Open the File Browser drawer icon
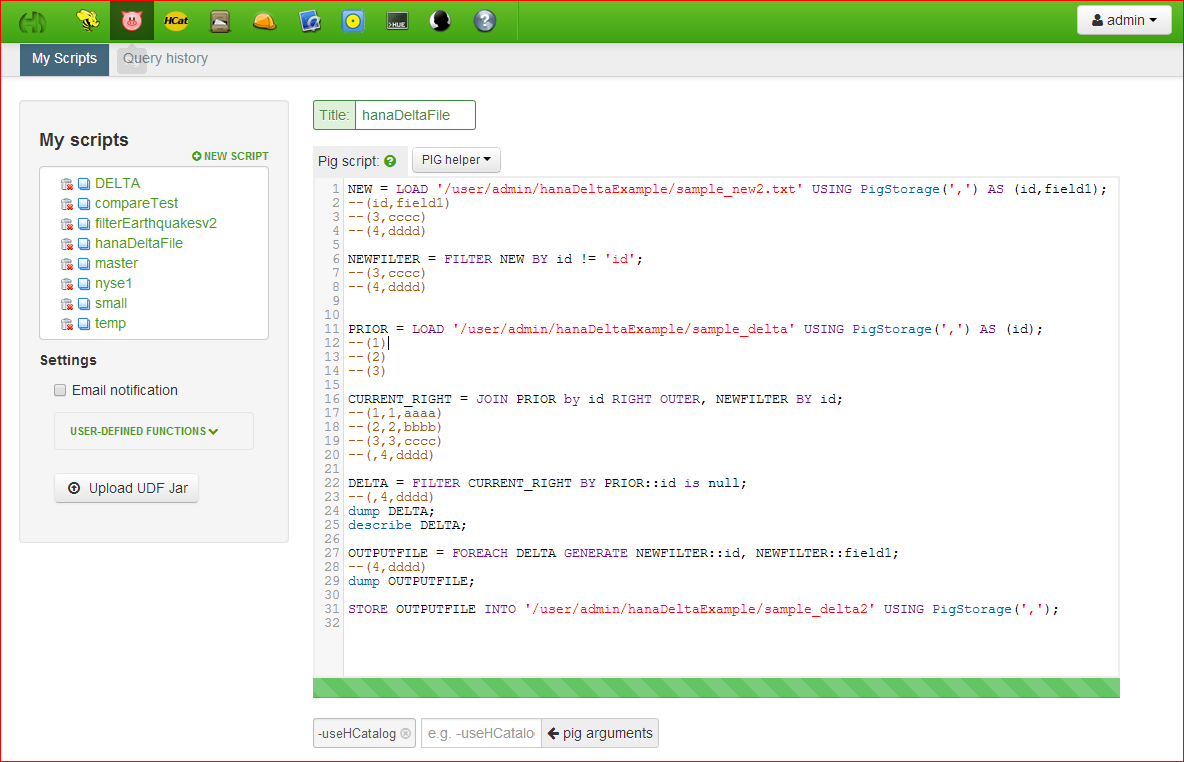This screenshot has width=1184, height=762. point(221,20)
